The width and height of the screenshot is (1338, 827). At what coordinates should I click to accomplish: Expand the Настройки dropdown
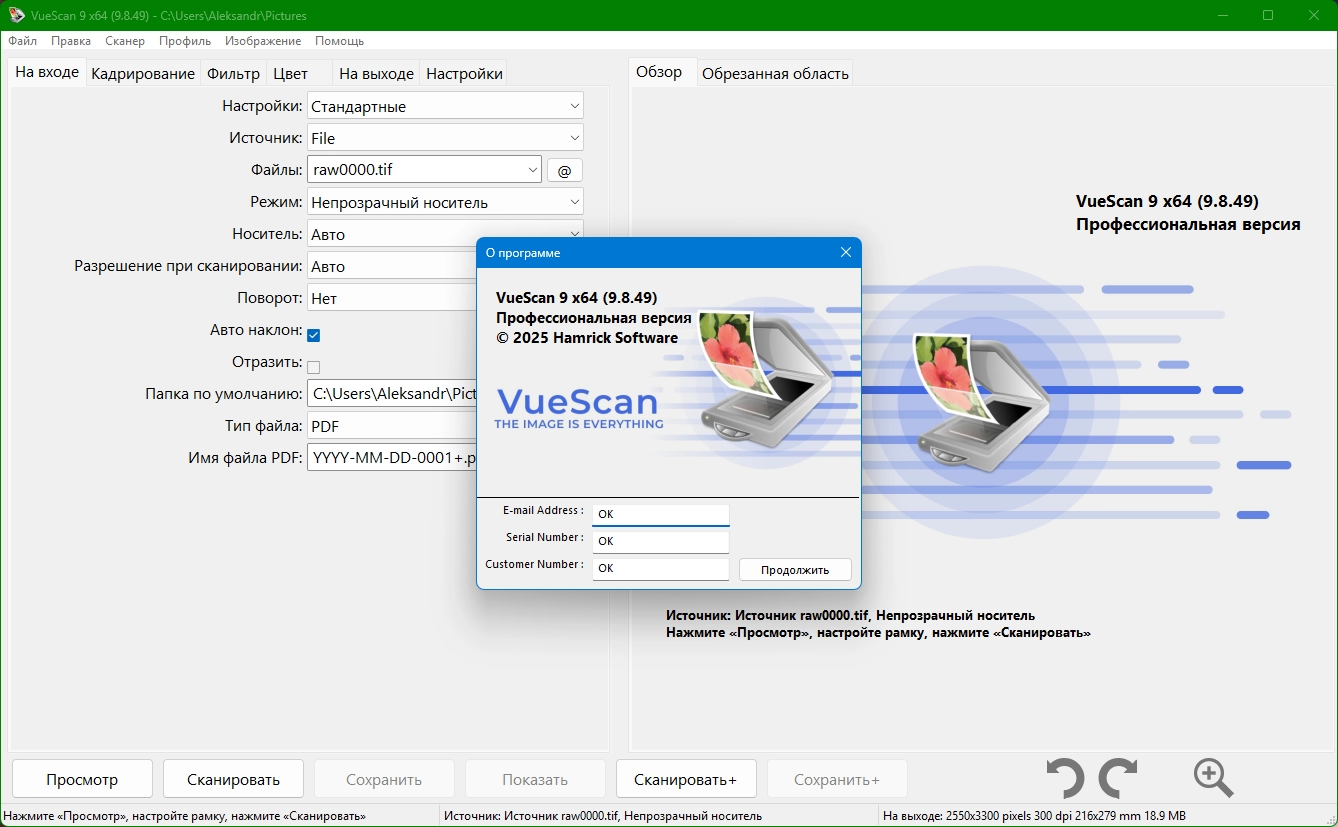445,106
